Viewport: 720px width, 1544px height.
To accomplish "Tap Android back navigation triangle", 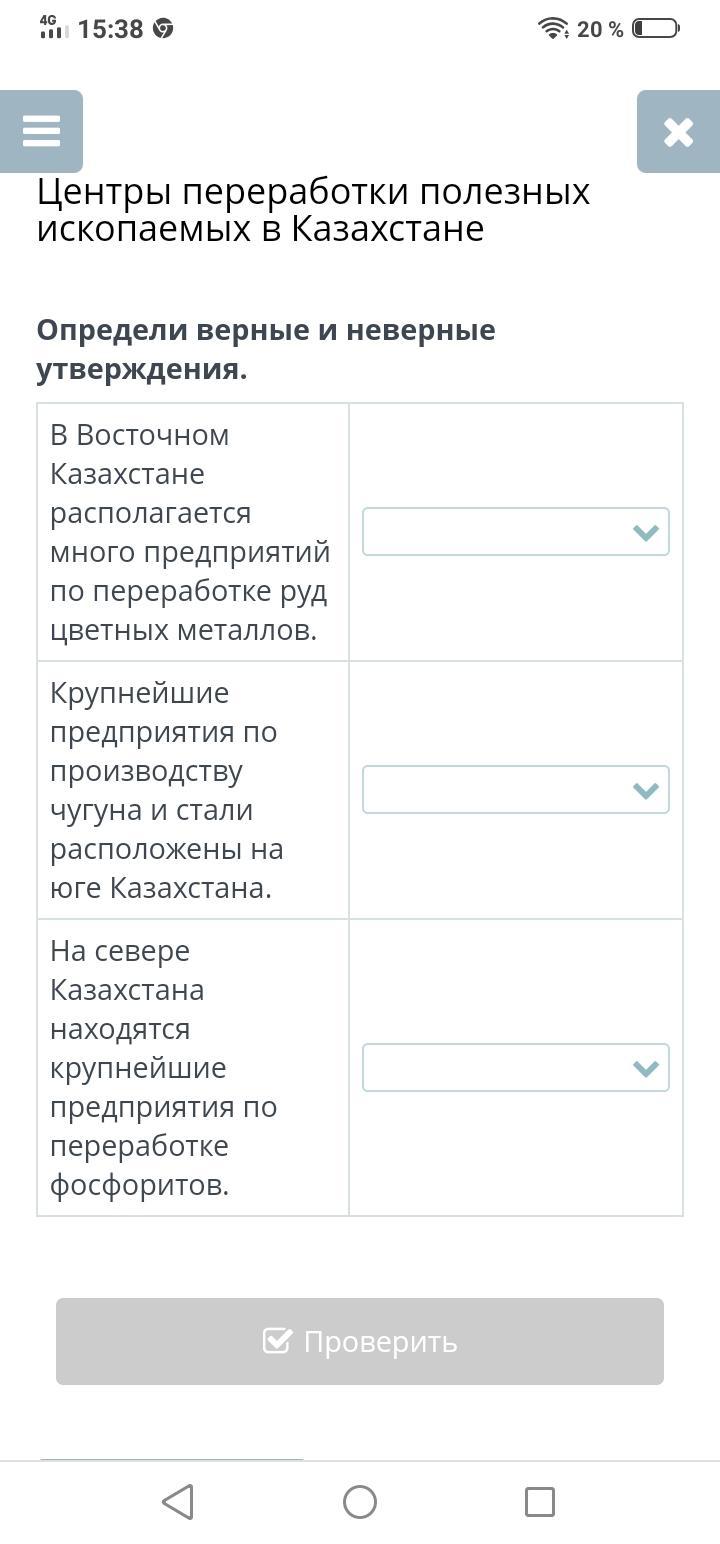I will coord(178,1501).
